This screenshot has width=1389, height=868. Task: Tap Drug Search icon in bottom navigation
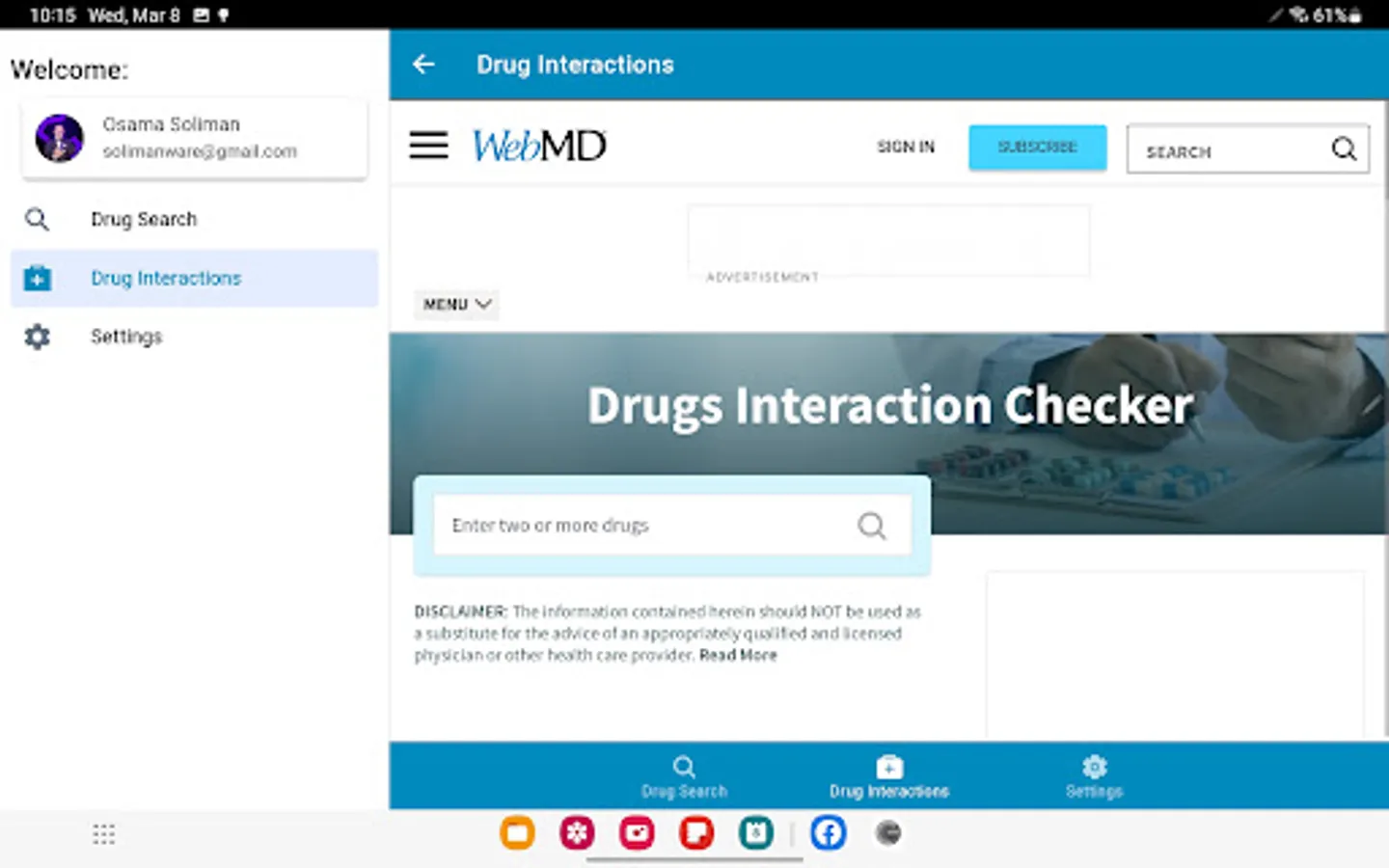click(684, 767)
